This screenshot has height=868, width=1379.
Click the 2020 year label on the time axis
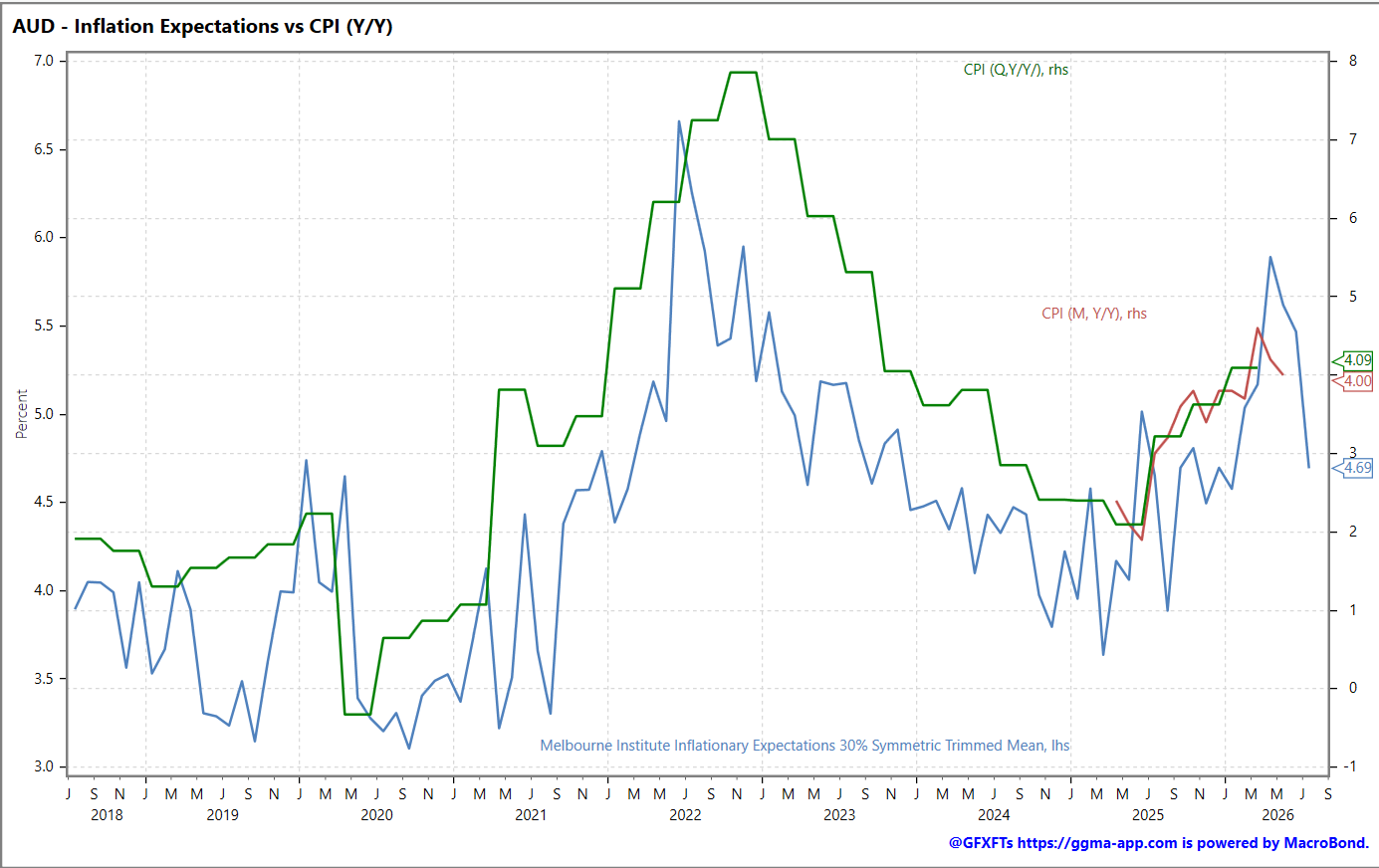click(x=376, y=815)
